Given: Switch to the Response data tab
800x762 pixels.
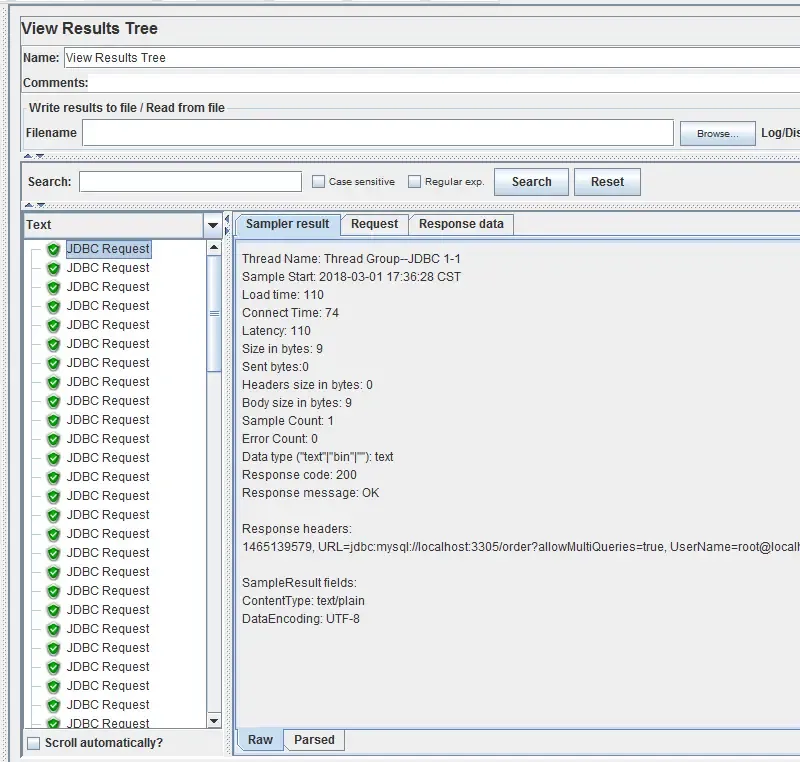Looking at the screenshot, I should 461,224.
